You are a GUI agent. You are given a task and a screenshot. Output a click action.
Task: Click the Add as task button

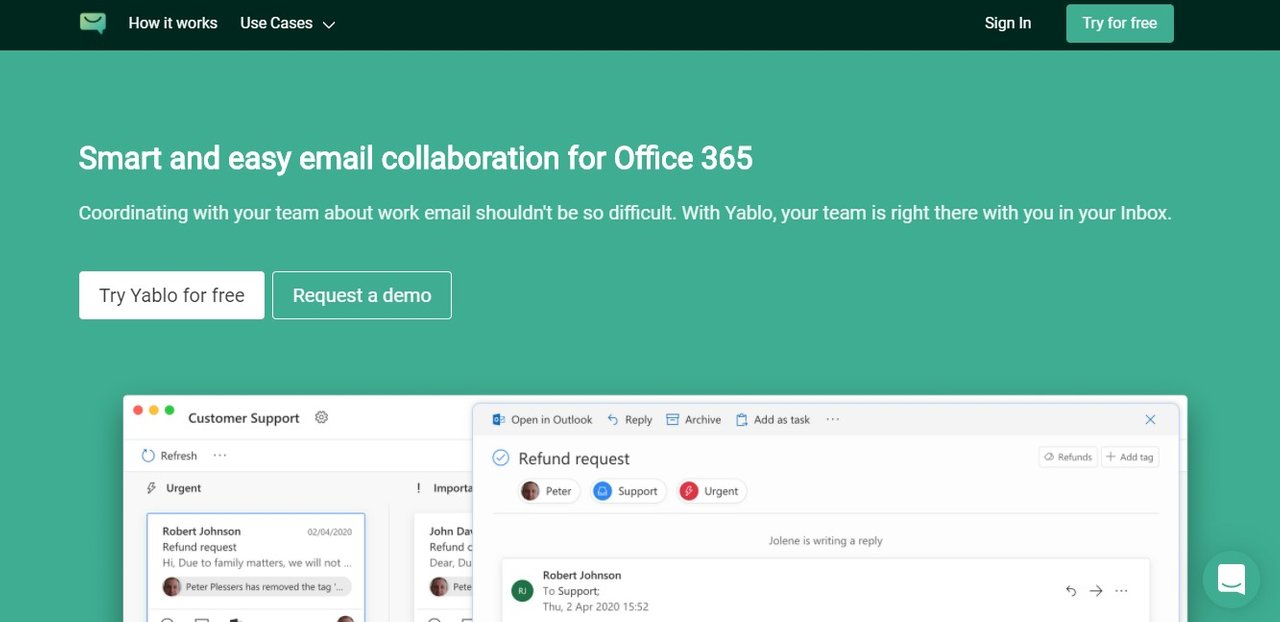coord(772,420)
